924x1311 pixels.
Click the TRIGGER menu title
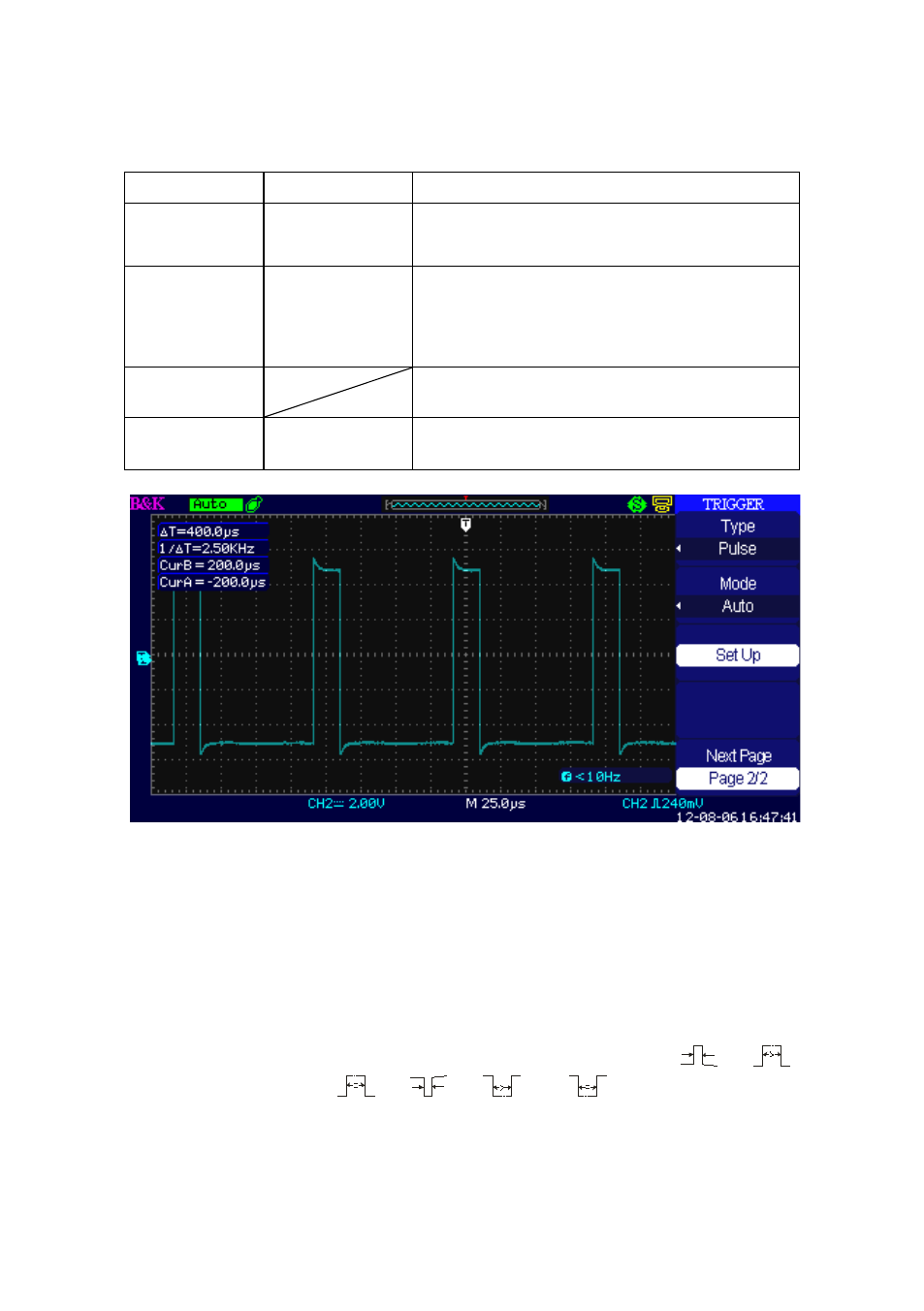[x=733, y=504]
